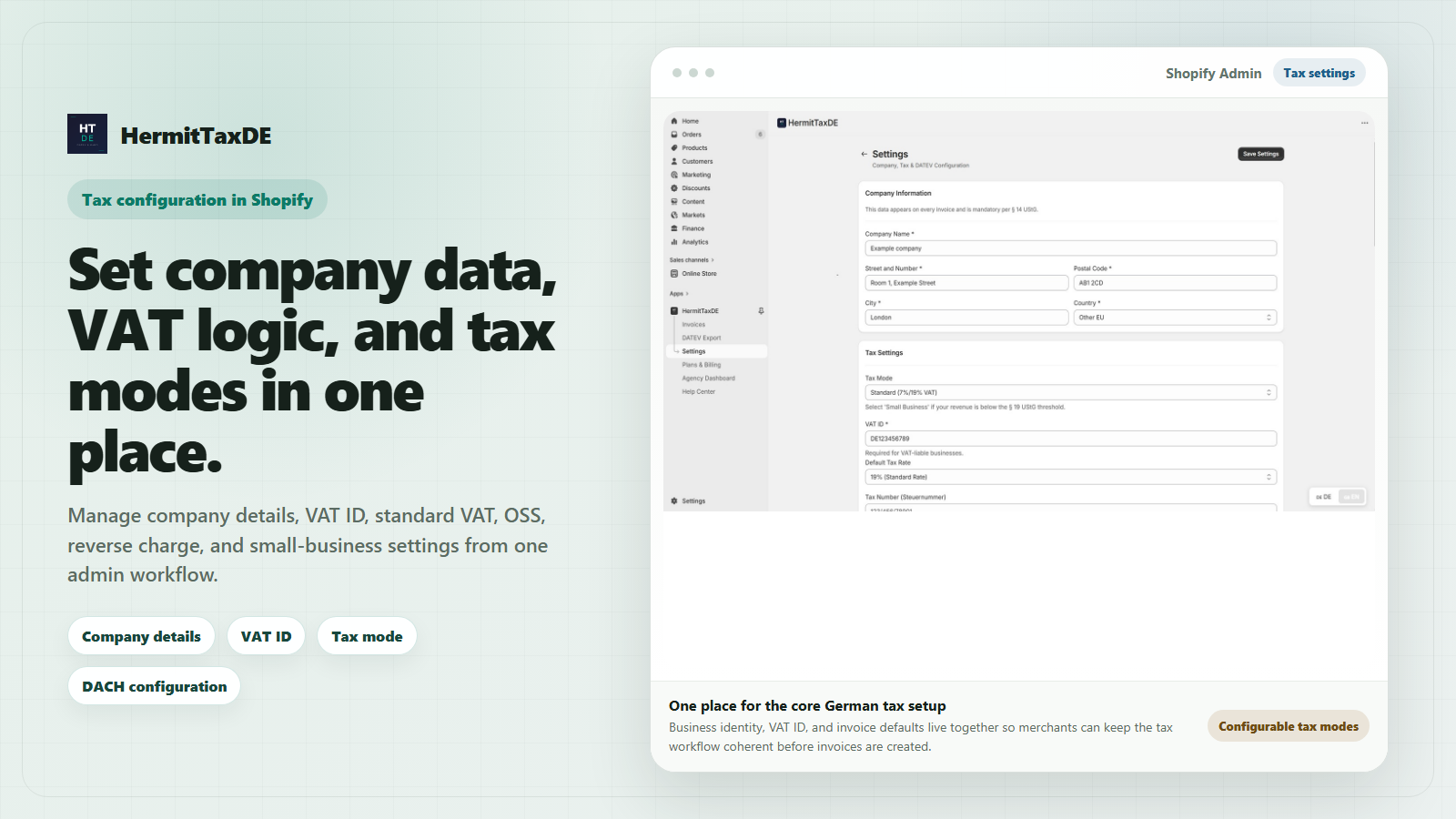This screenshot has height=819, width=1456.
Task: Click the Analytics bar chart icon
Action: pyautogui.click(x=674, y=242)
